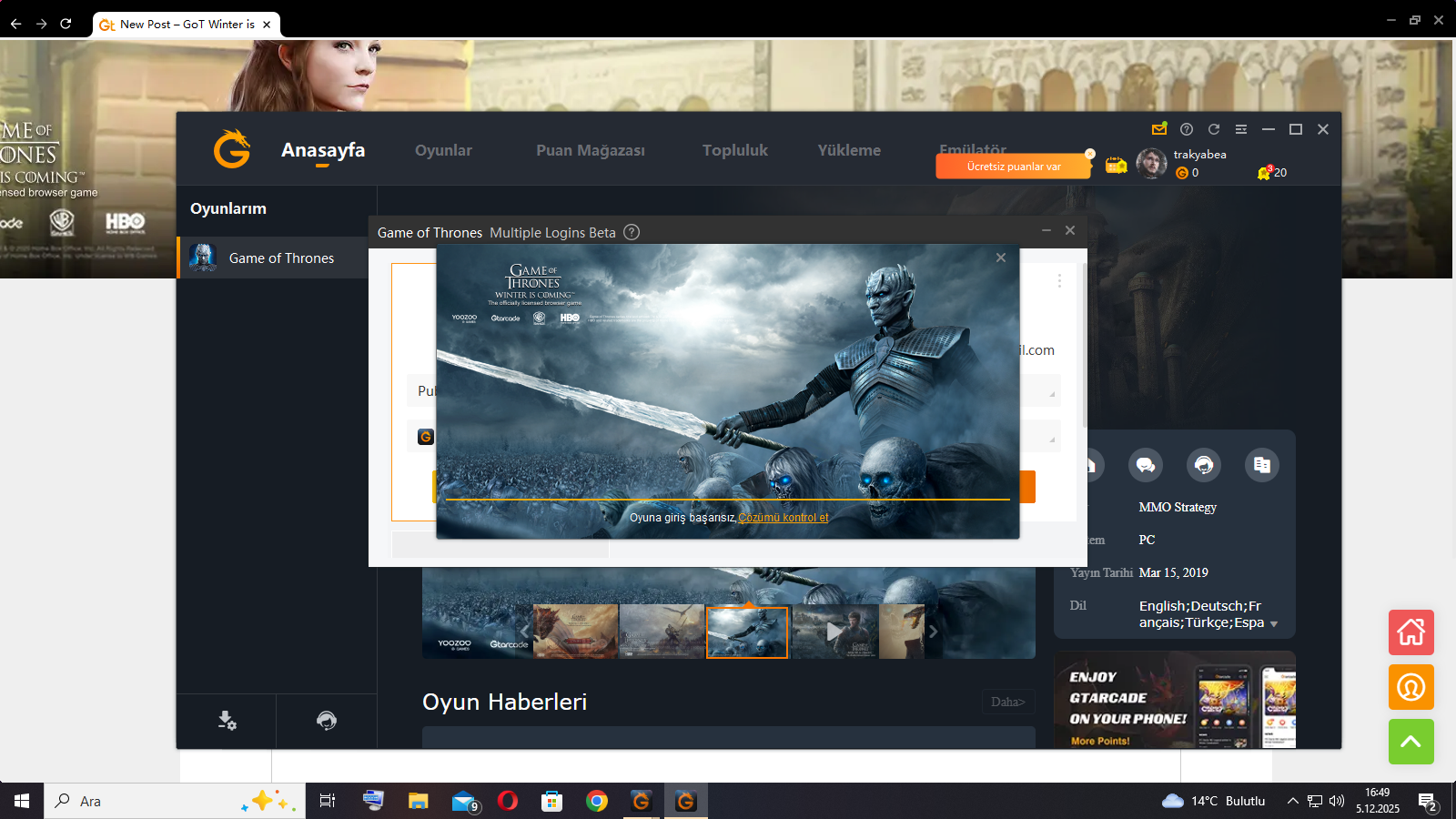Open the mail inbox envelope icon
The image size is (1456, 819).
pyautogui.click(x=1158, y=129)
